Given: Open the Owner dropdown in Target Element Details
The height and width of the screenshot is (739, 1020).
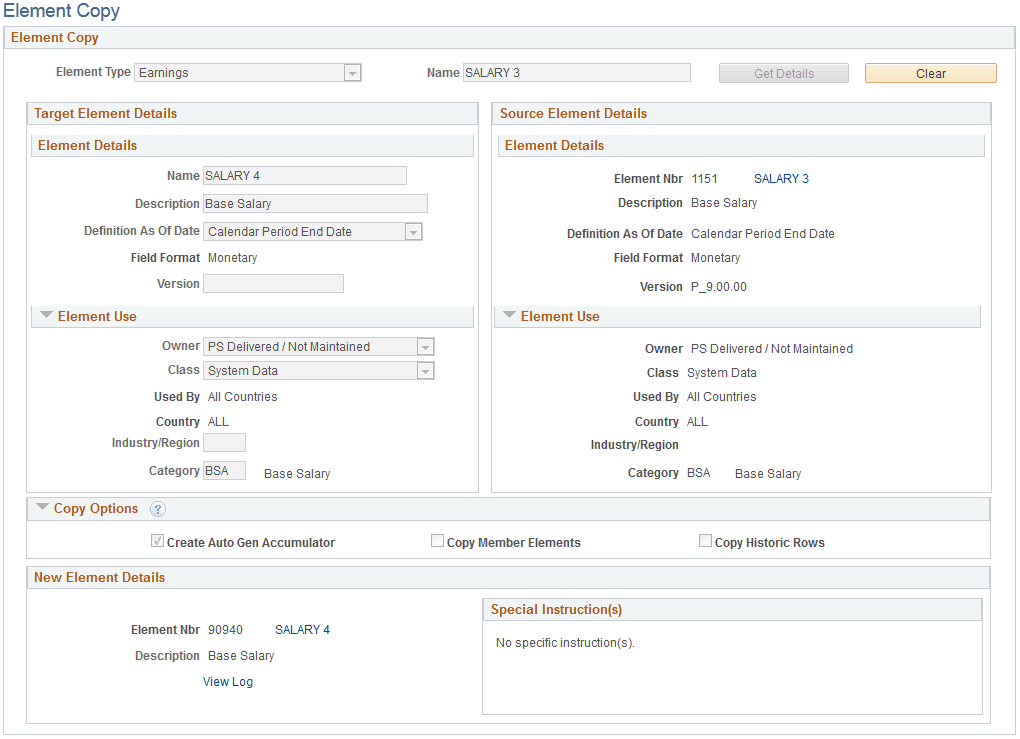Looking at the screenshot, I should 425,346.
